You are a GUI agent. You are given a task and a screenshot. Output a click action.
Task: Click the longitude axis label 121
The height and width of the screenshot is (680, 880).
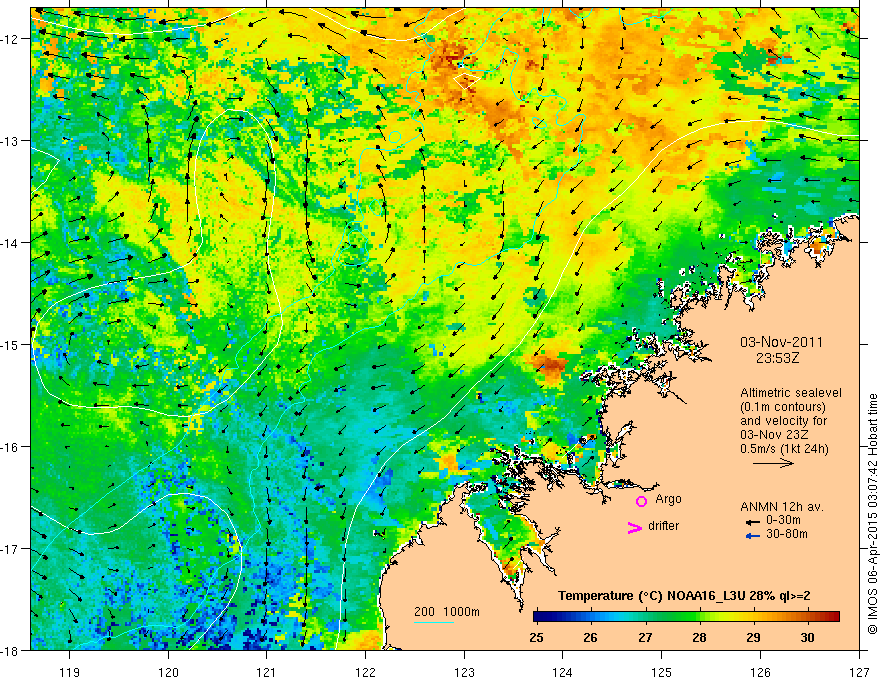[267, 672]
